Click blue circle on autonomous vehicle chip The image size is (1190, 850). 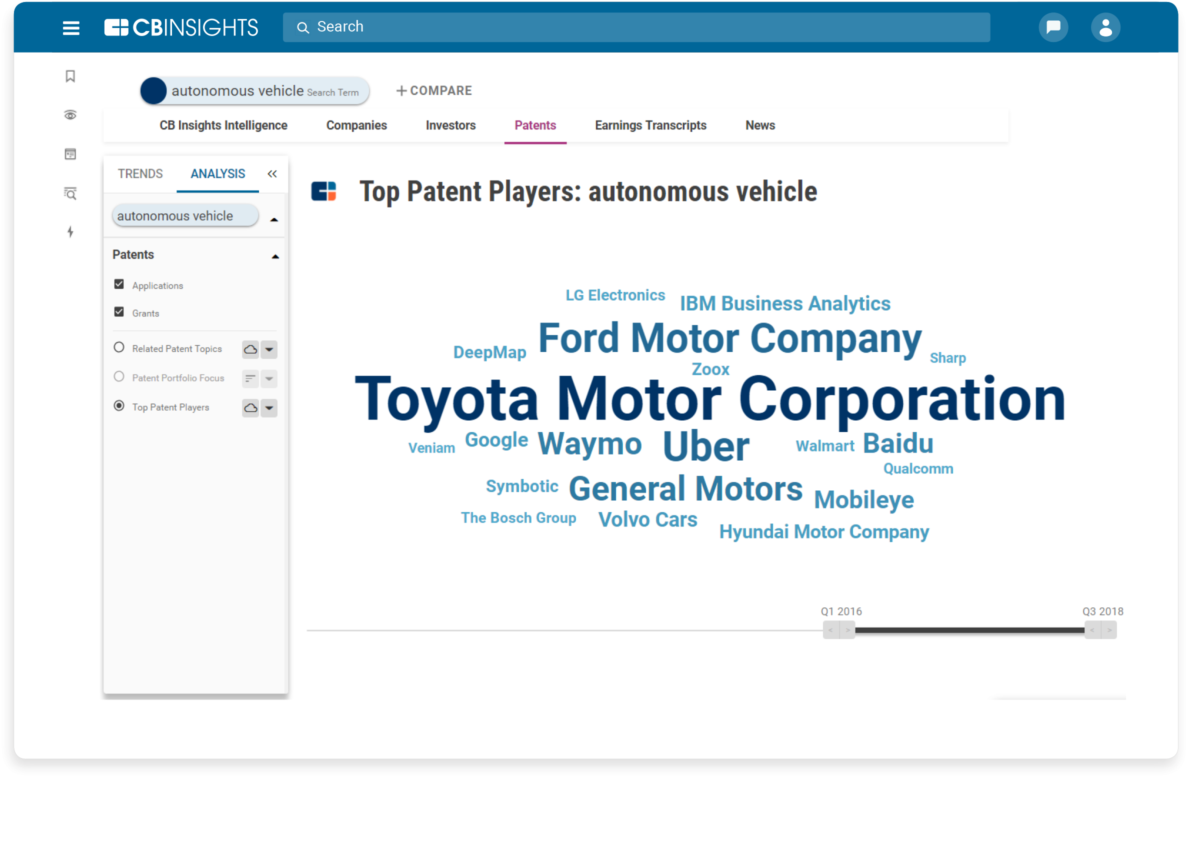tap(153, 91)
